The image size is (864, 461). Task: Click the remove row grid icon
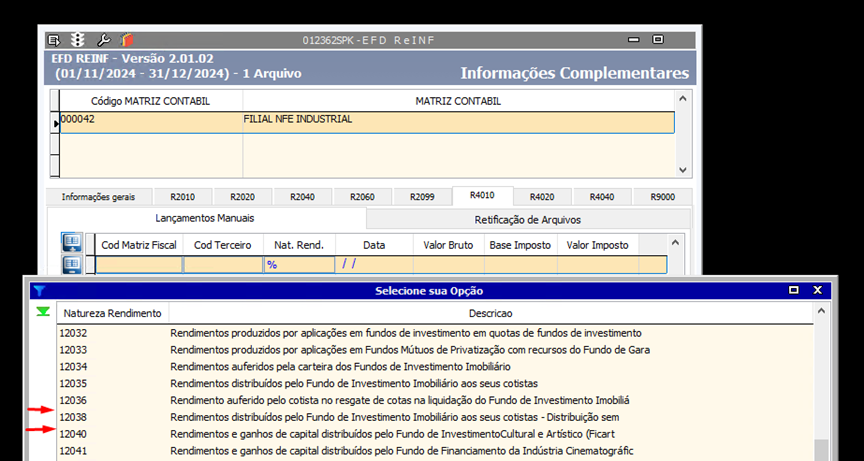click(x=72, y=265)
